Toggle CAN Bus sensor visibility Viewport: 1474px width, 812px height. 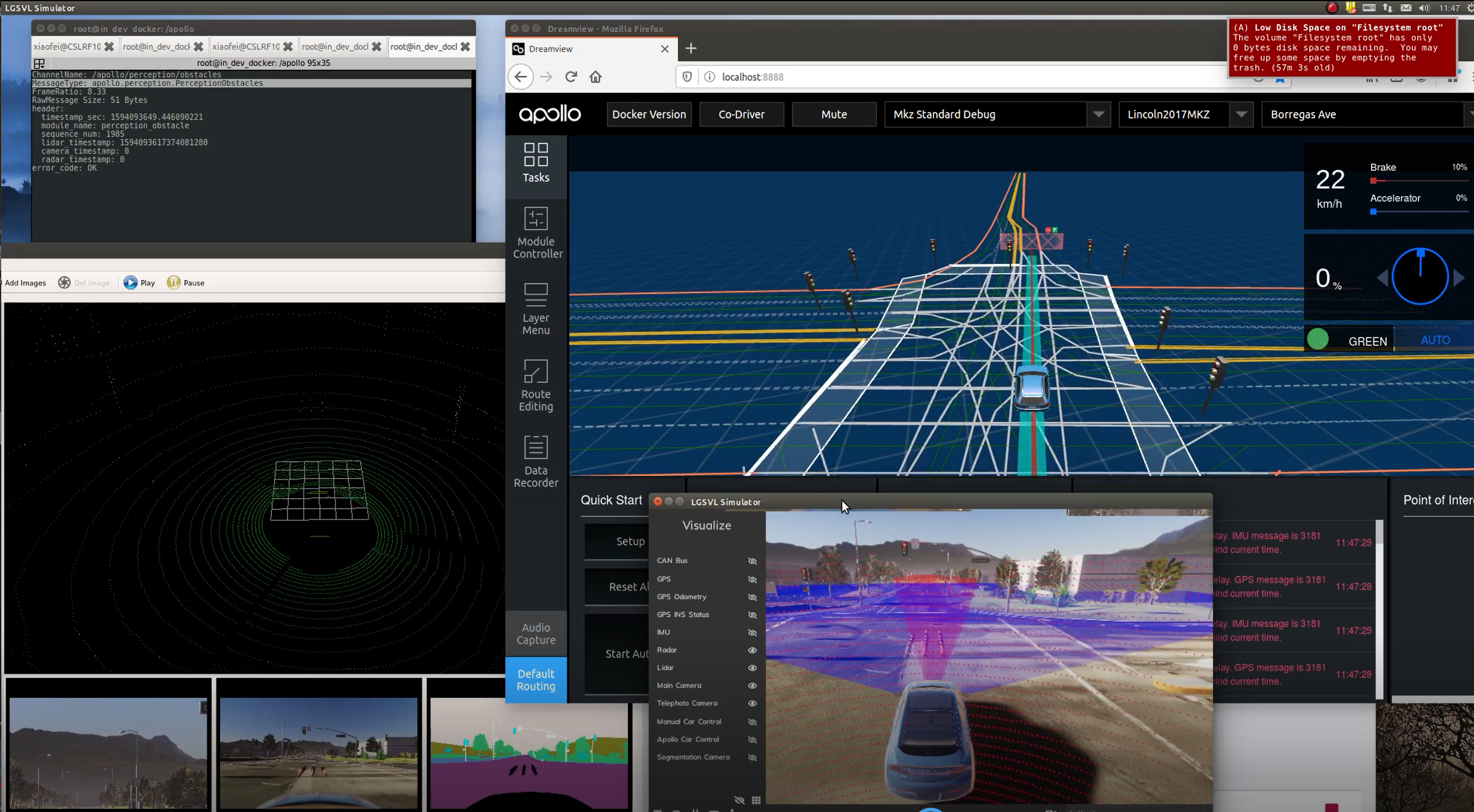click(x=752, y=561)
